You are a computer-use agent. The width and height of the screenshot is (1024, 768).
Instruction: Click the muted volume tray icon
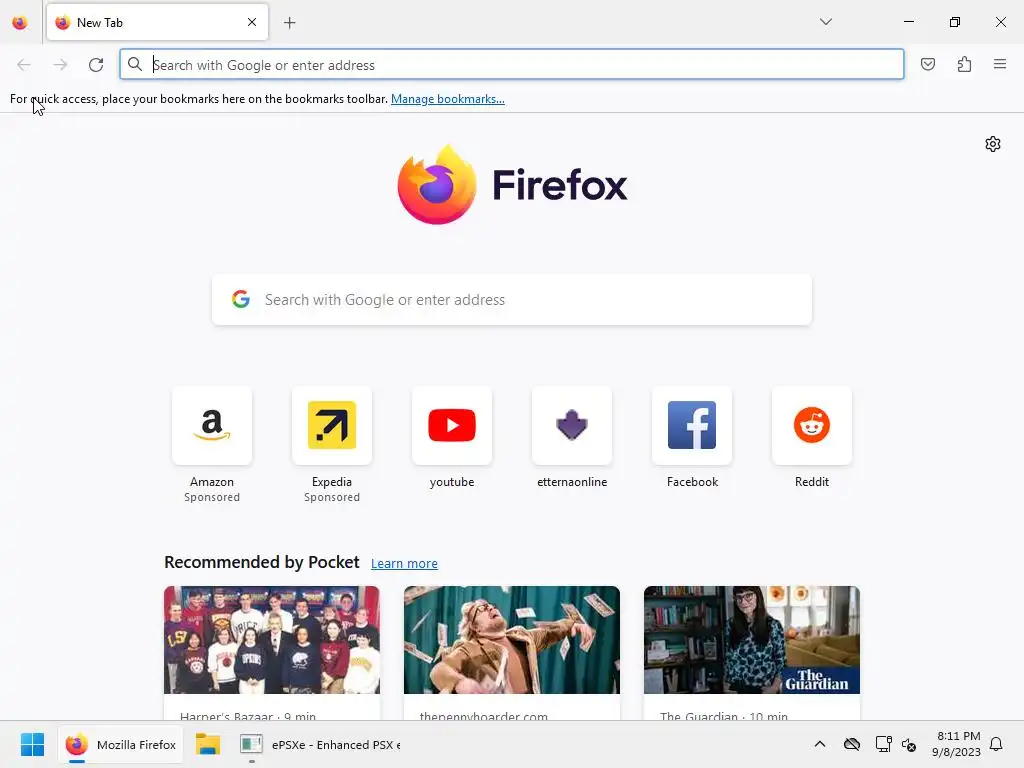(908, 744)
